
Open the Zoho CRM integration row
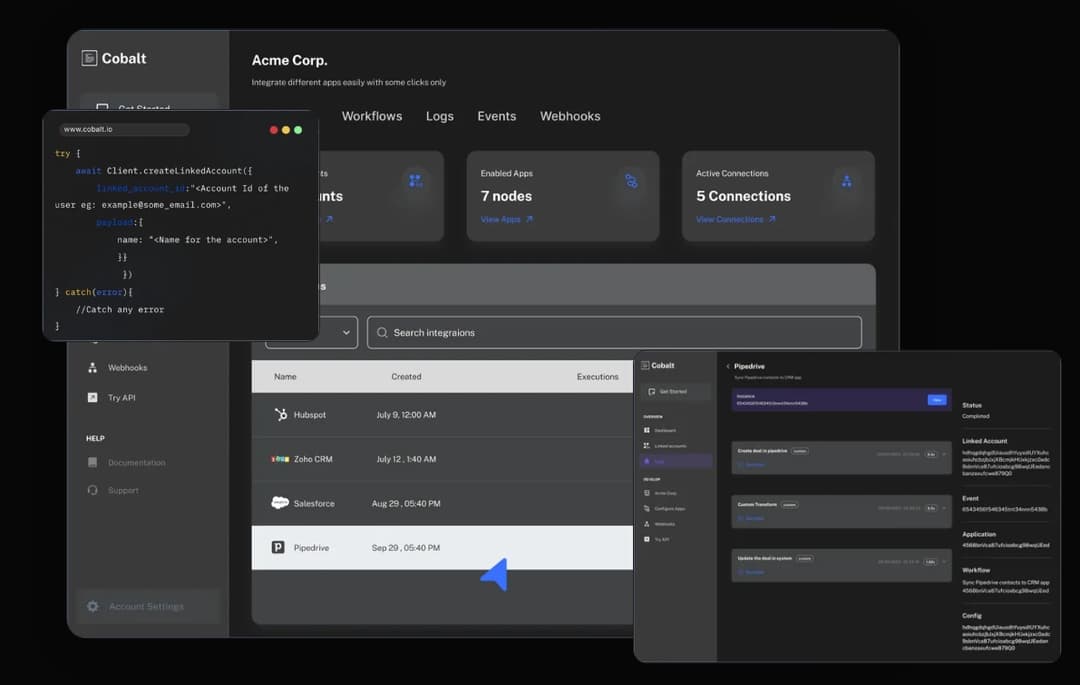[442, 459]
